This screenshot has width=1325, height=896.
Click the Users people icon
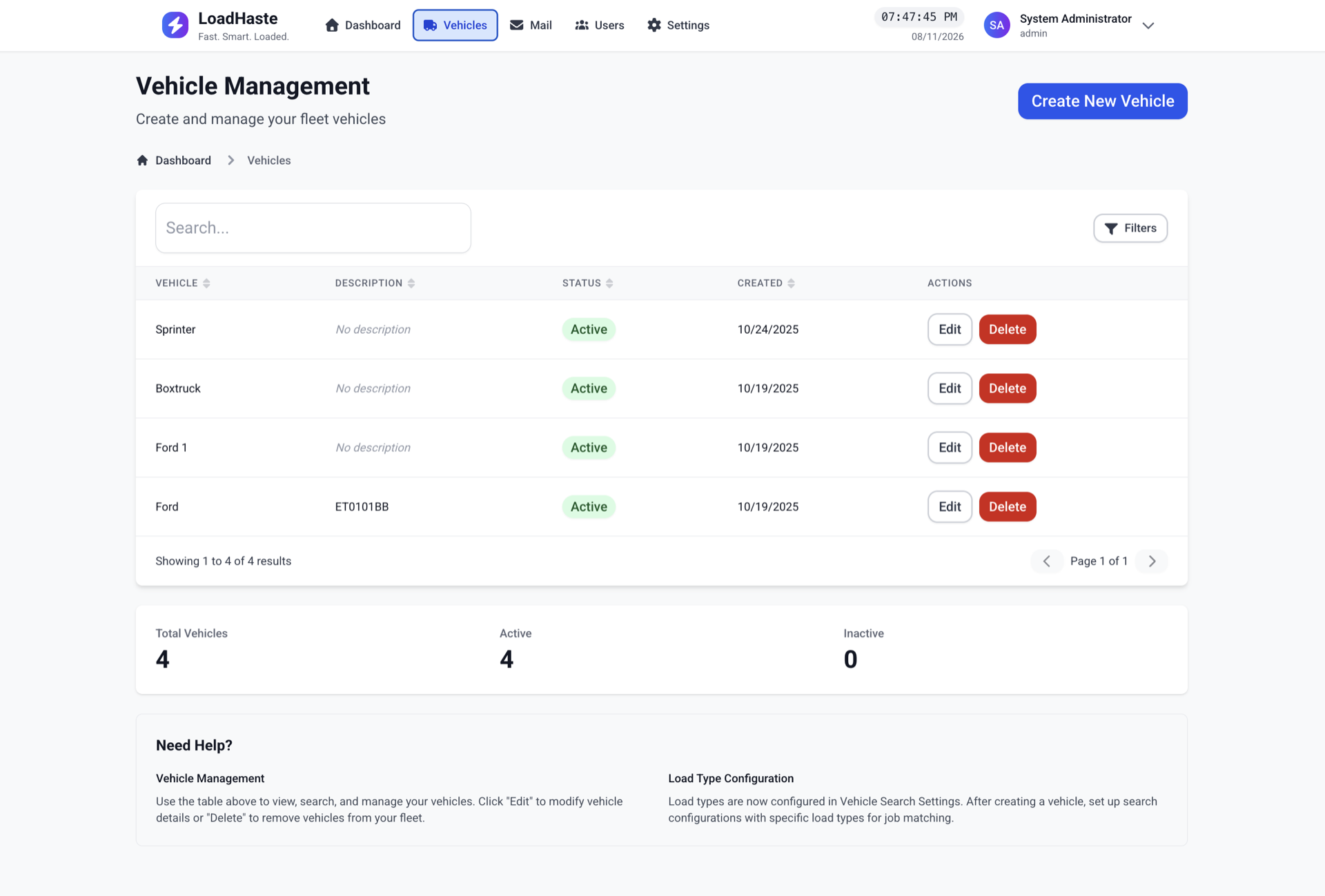(582, 26)
